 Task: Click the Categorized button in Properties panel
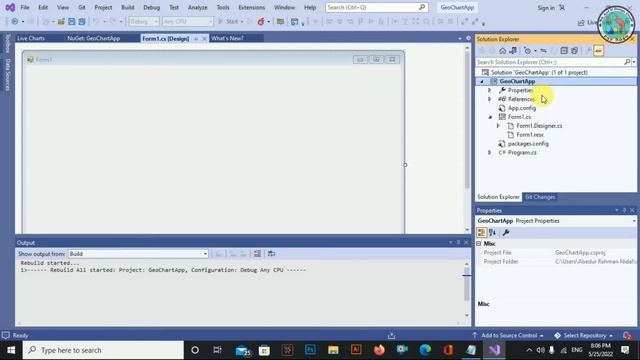tap(482, 232)
